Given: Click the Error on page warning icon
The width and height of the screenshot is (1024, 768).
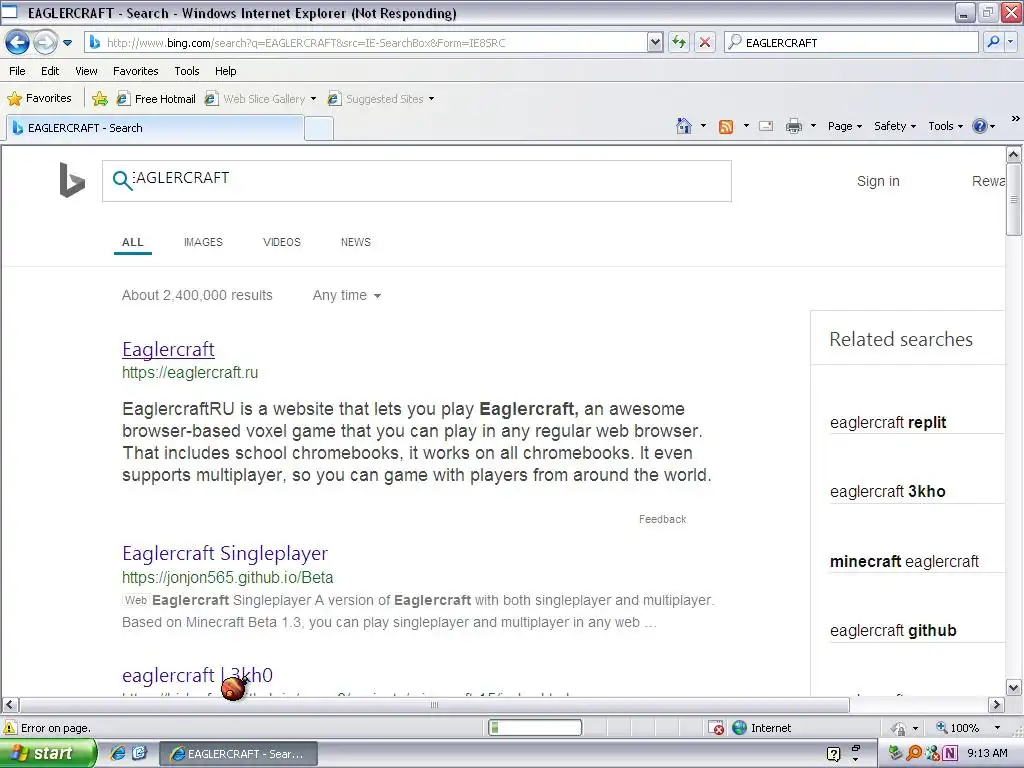Looking at the screenshot, I should click(x=10, y=728).
